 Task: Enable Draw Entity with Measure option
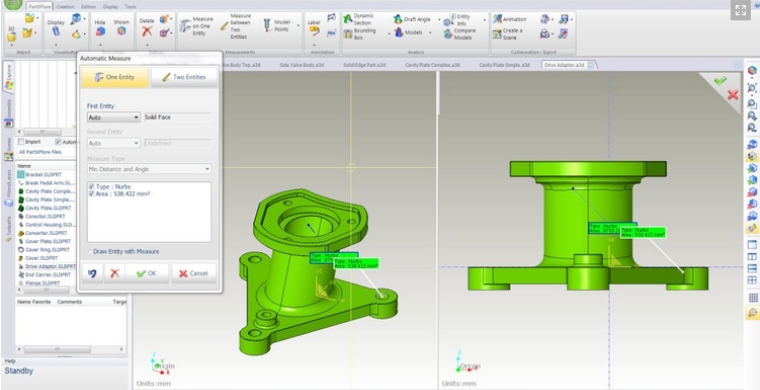pos(90,251)
